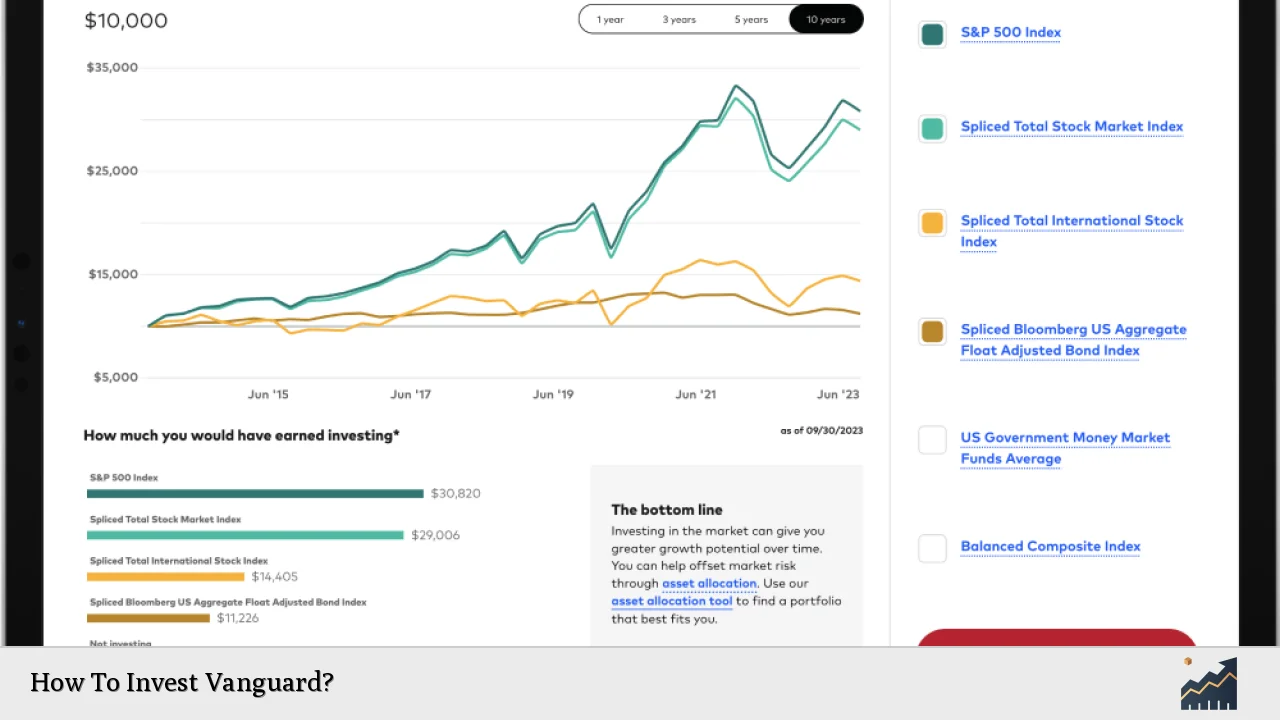Image resolution: width=1280 pixels, height=720 pixels.
Task: Click the 'How To Invest Vanguard?' caption
Action: (181, 682)
